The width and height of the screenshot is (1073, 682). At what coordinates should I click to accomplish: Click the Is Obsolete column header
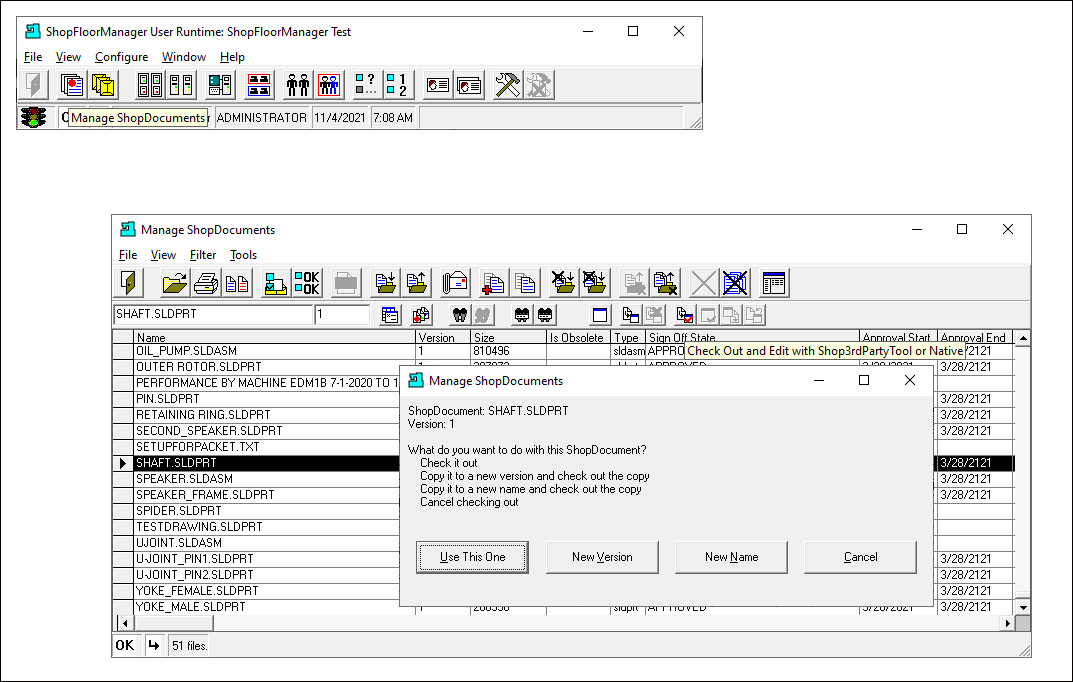pos(578,337)
